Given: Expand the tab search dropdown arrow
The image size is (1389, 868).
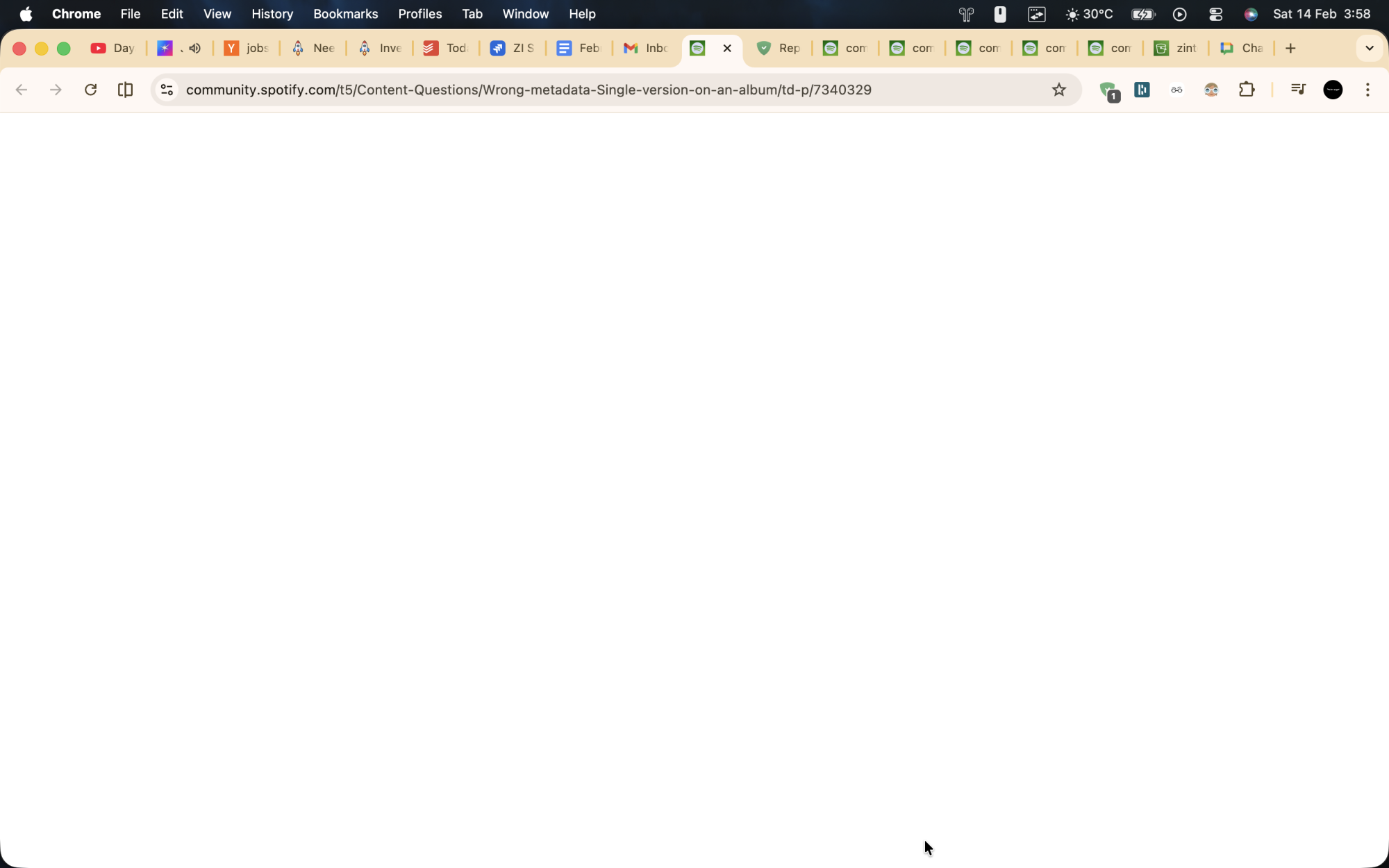Looking at the screenshot, I should [1369, 48].
